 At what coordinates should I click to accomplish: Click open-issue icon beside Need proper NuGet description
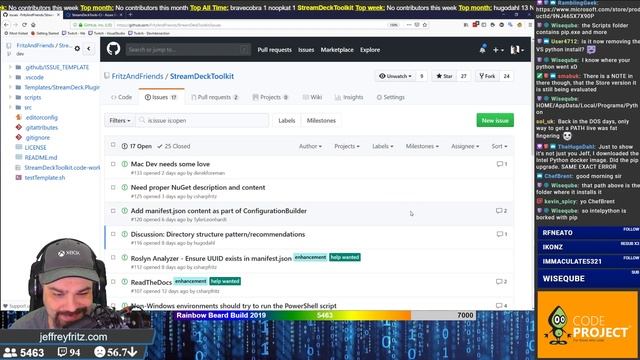pos(124,188)
